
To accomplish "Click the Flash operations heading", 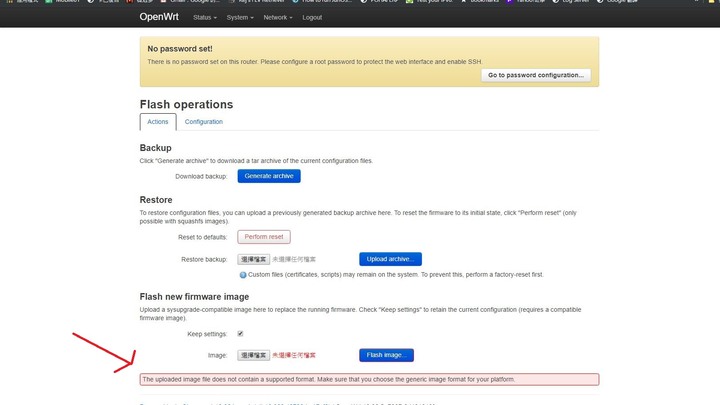I will point(186,104).
